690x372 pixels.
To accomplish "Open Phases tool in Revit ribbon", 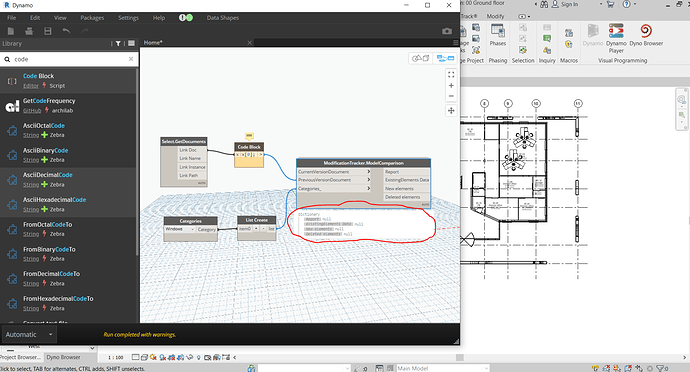I will [x=498, y=35].
